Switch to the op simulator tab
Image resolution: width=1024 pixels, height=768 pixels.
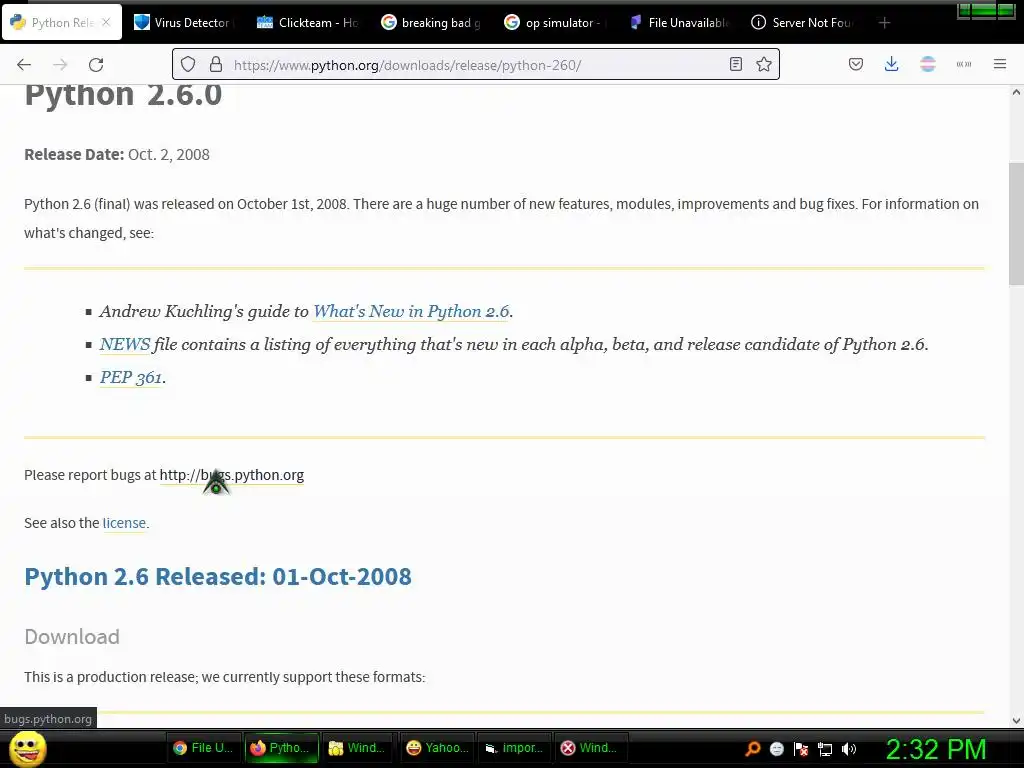point(555,22)
